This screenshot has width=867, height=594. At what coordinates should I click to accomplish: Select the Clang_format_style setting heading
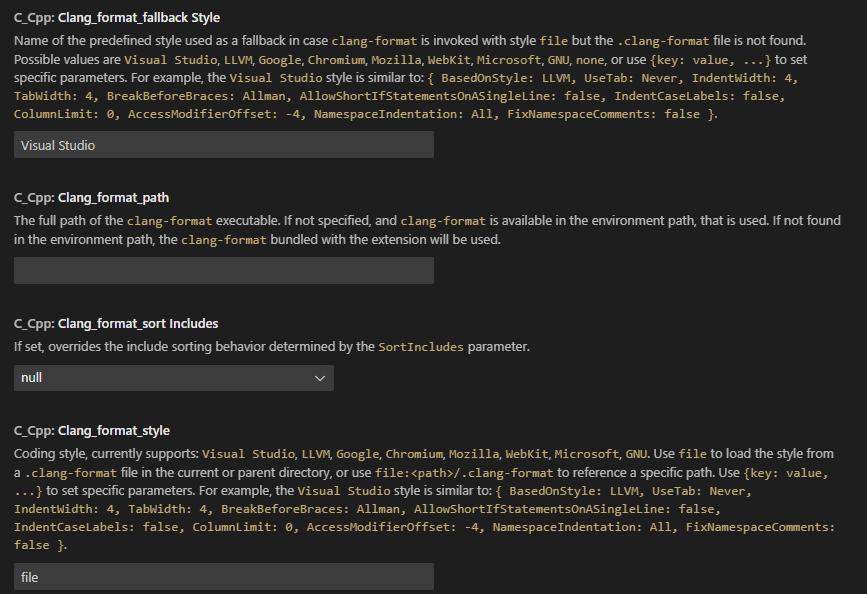click(92, 431)
